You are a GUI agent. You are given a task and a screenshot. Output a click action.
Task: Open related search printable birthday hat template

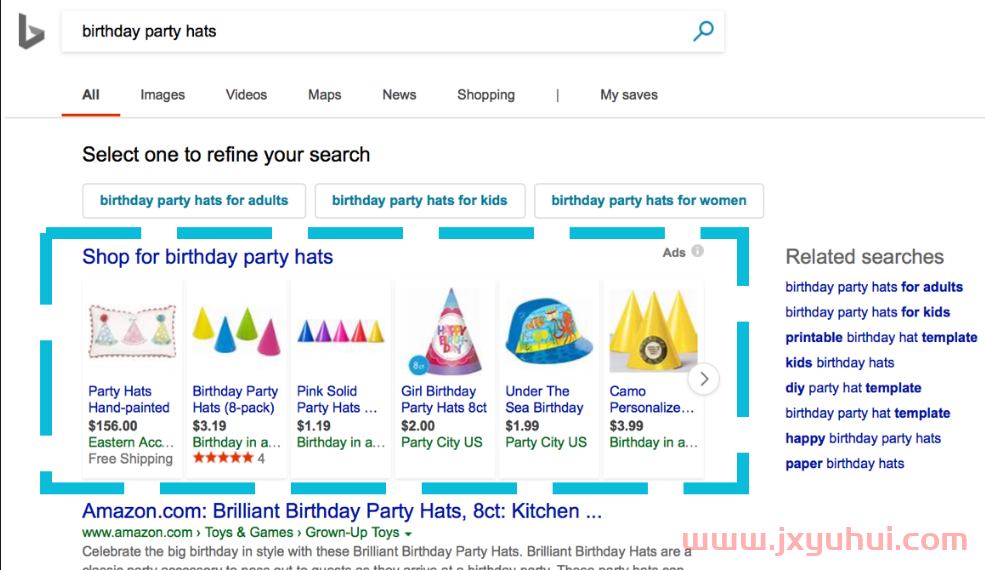click(881, 337)
